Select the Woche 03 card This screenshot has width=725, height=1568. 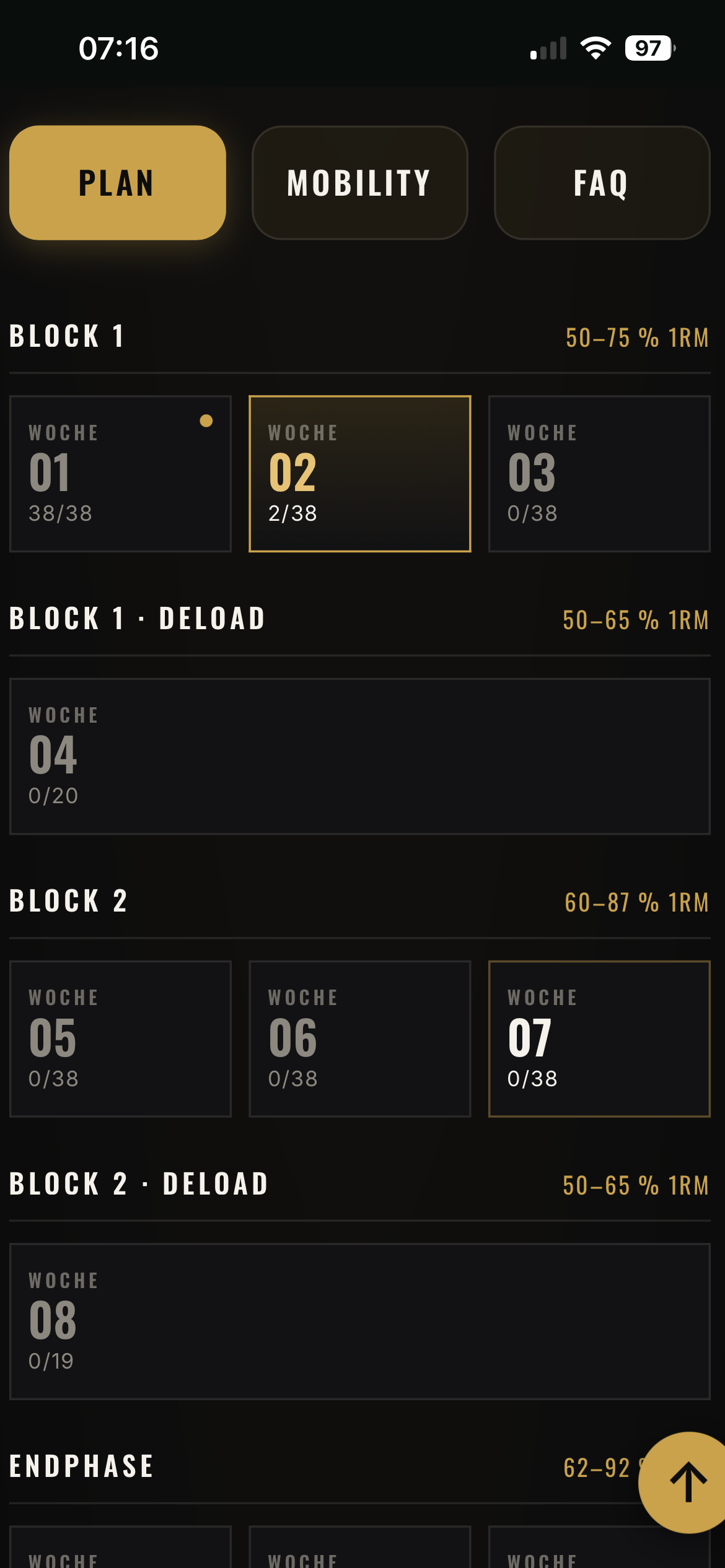[x=599, y=474]
